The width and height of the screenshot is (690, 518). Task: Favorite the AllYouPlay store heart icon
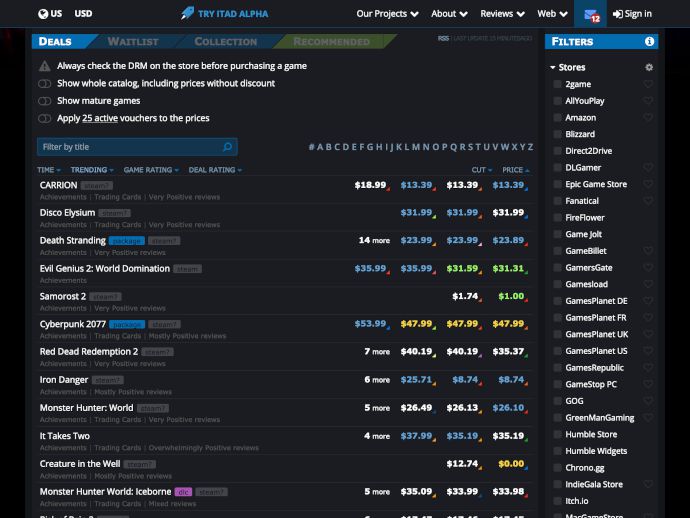pos(648,101)
